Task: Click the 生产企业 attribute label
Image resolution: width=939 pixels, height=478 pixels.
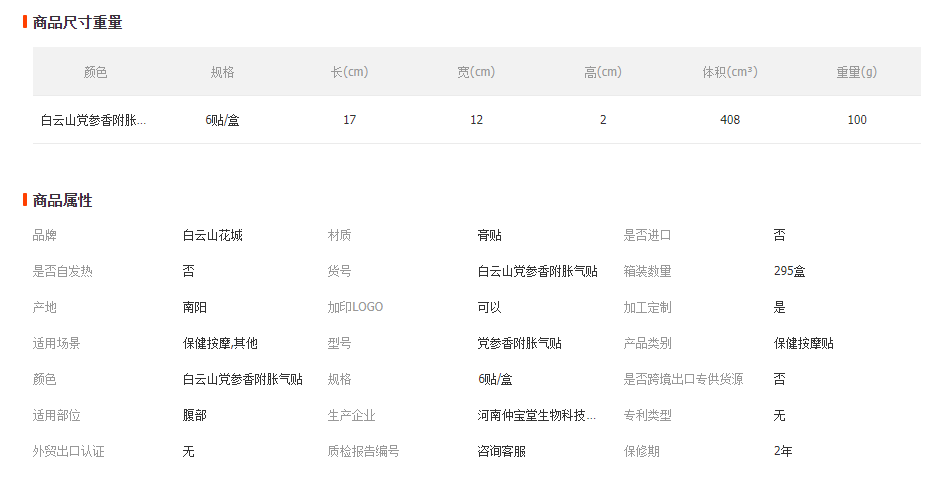Action: 352,415
